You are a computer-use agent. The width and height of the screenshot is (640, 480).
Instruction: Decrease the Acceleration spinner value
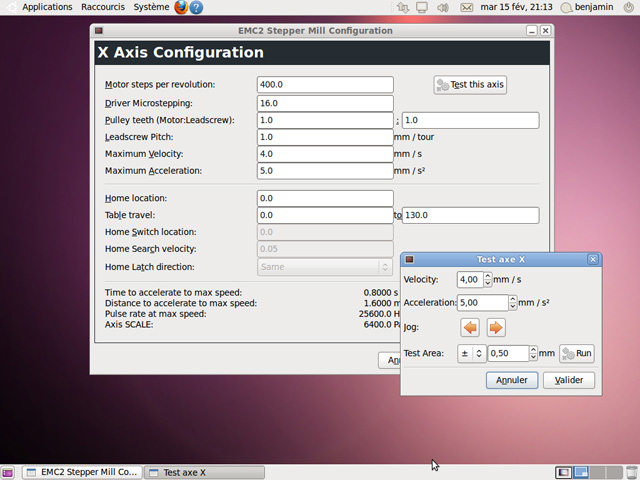tap(513, 306)
